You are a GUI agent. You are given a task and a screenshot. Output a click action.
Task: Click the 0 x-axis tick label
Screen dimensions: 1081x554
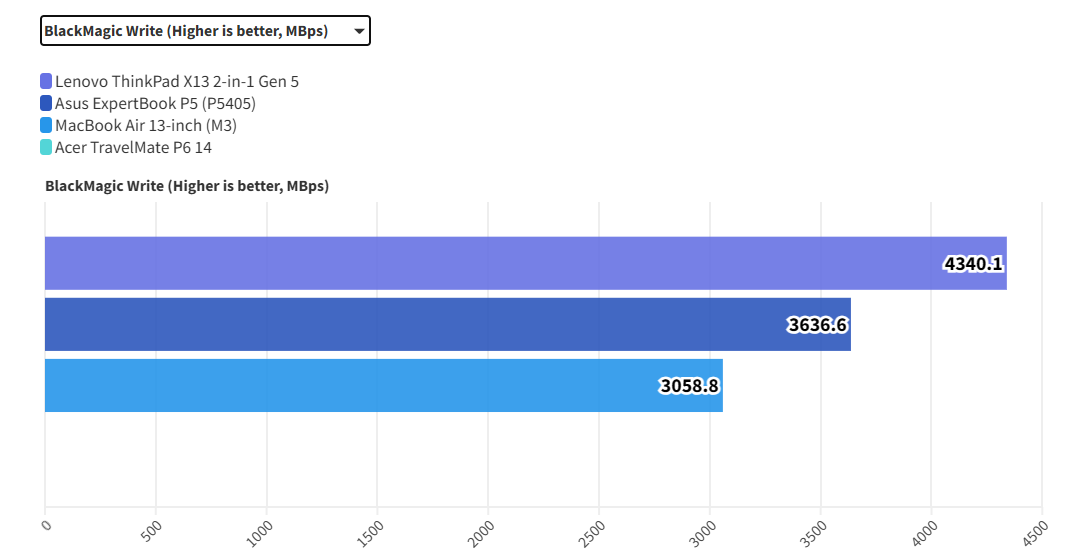pos(46,523)
